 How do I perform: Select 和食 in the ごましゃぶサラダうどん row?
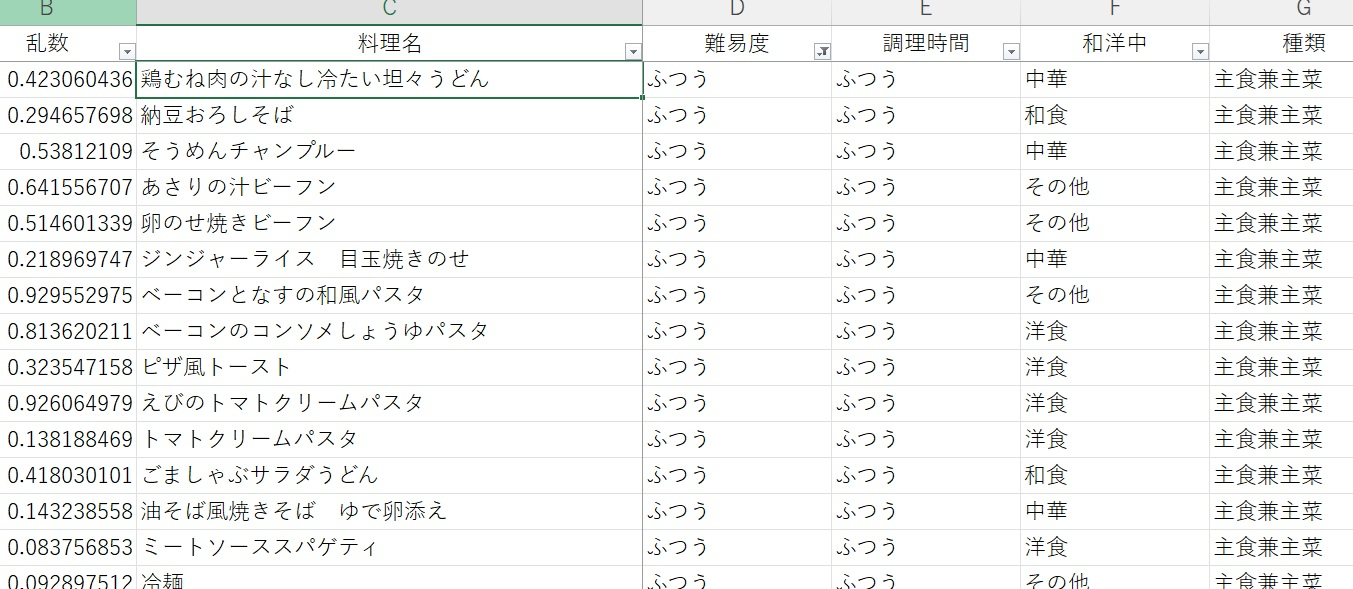(1115, 476)
